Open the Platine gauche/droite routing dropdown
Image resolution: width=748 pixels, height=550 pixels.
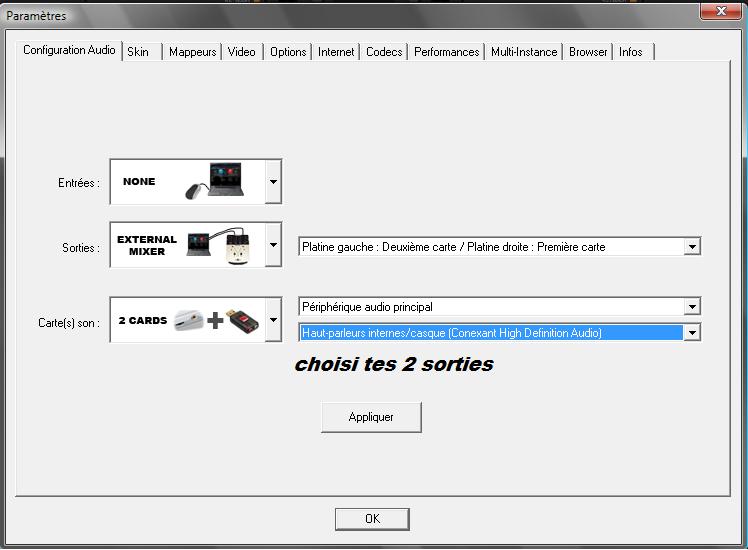(692, 247)
